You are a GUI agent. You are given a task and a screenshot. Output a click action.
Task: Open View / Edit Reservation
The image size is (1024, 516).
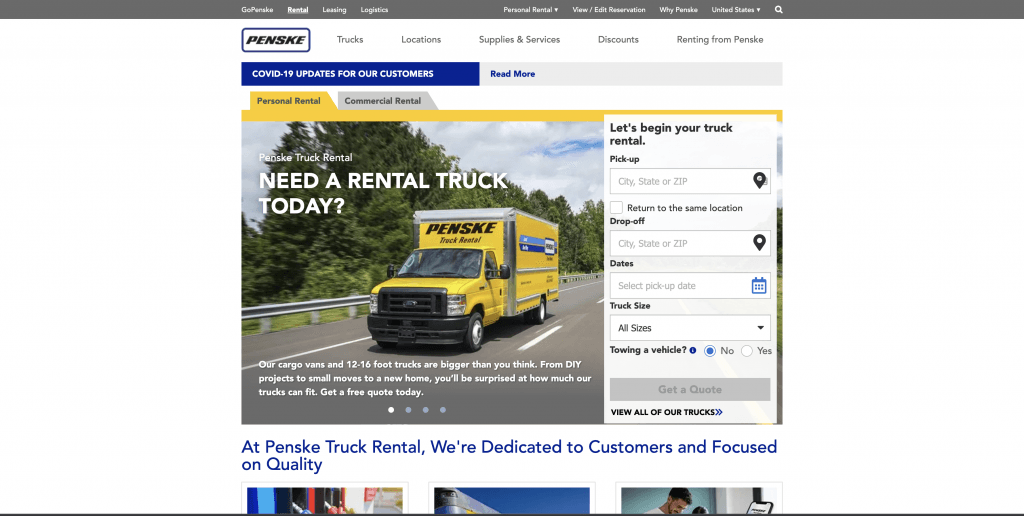coord(609,10)
